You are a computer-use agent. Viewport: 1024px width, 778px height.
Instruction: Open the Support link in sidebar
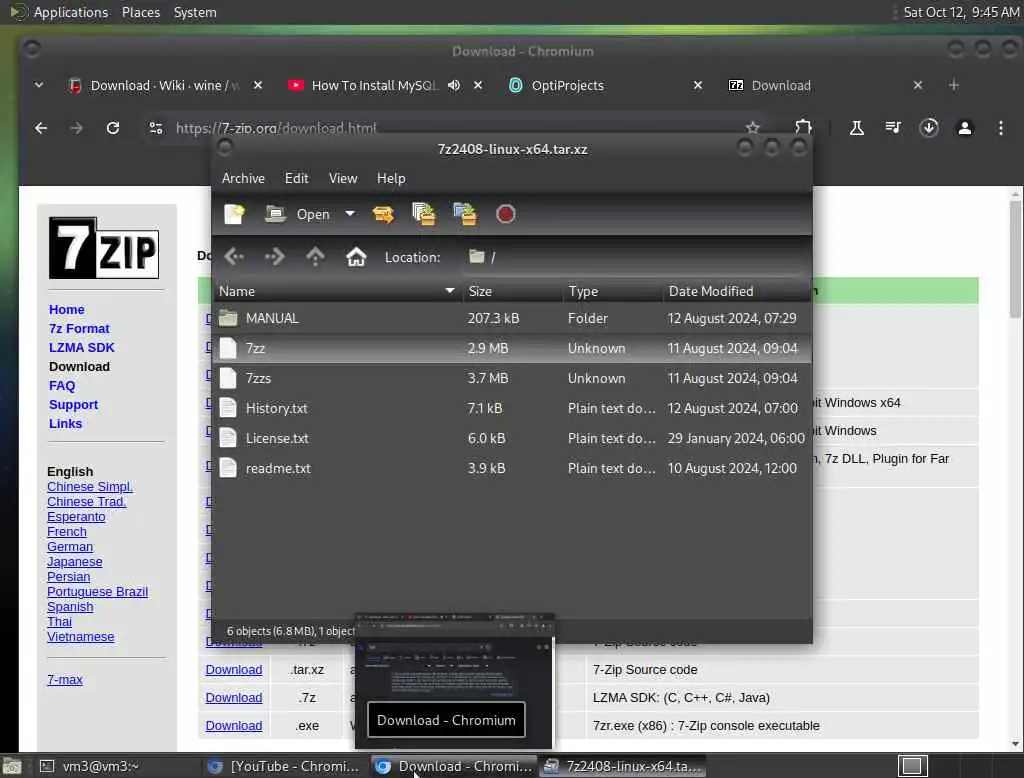[x=73, y=404]
